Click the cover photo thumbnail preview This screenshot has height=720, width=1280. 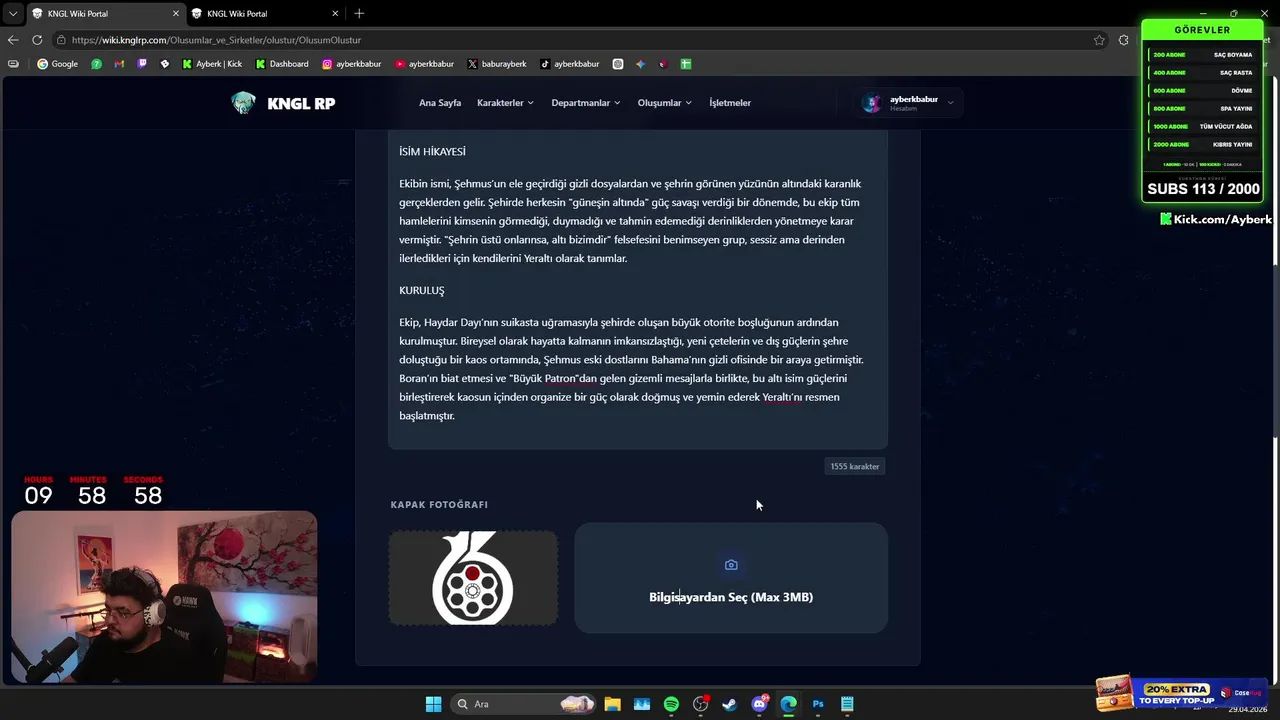[473, 578]
